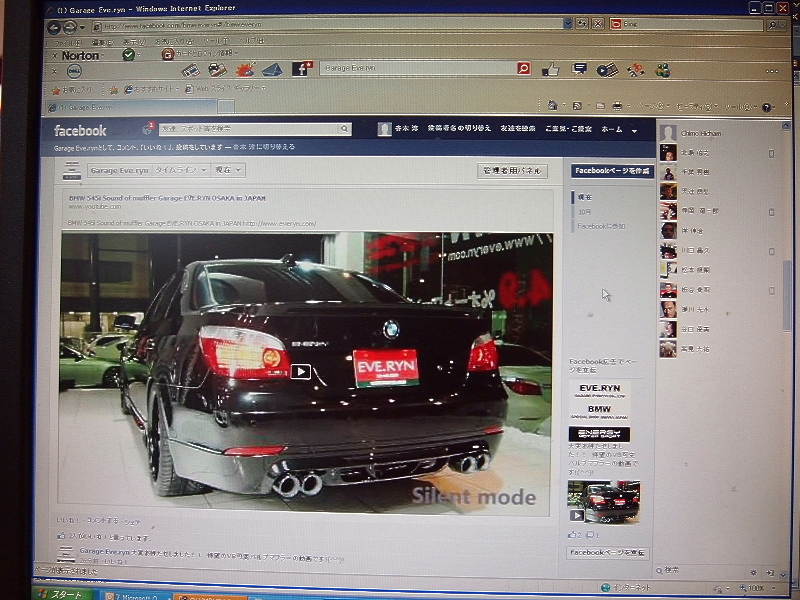Image resolution: width=800 pixels, height=600 pixels.
Task: Open the おすすめサイト dropdown link
Action: click(152, 89)
